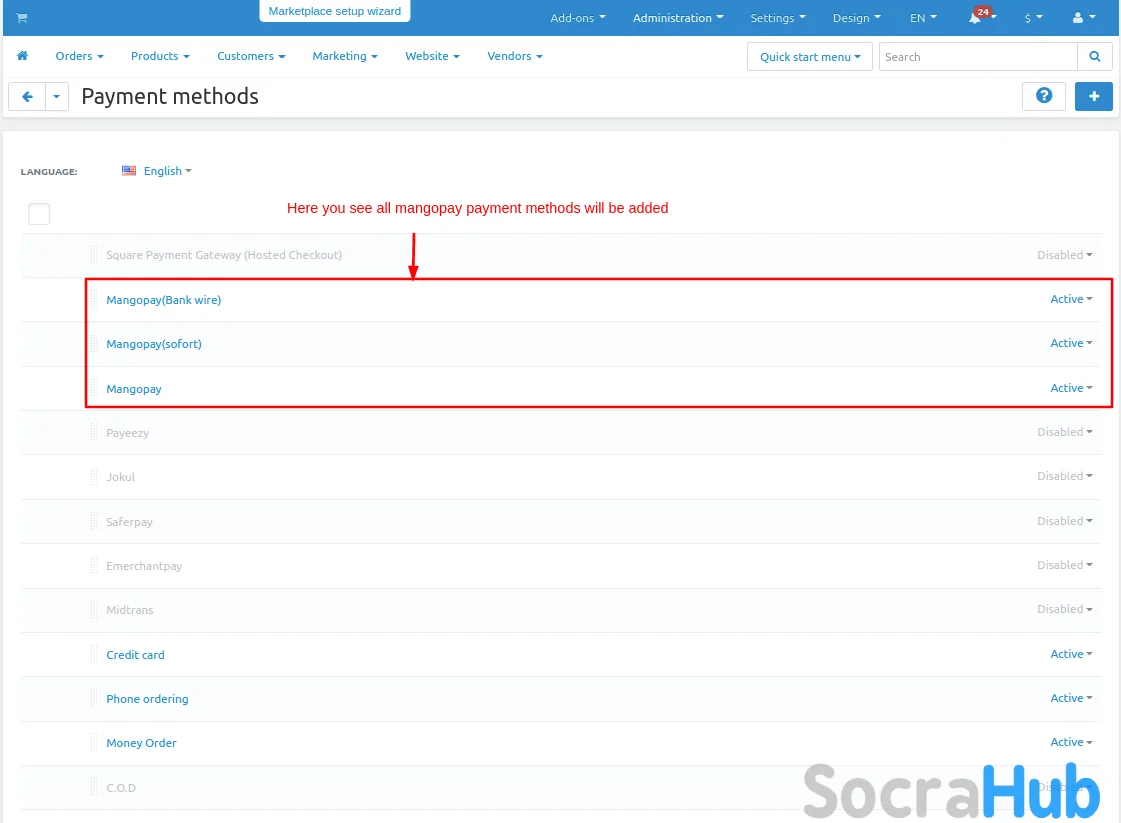Open the user account profile icon
This screenshot has height=823, width=1121.
pos(1083,18)
